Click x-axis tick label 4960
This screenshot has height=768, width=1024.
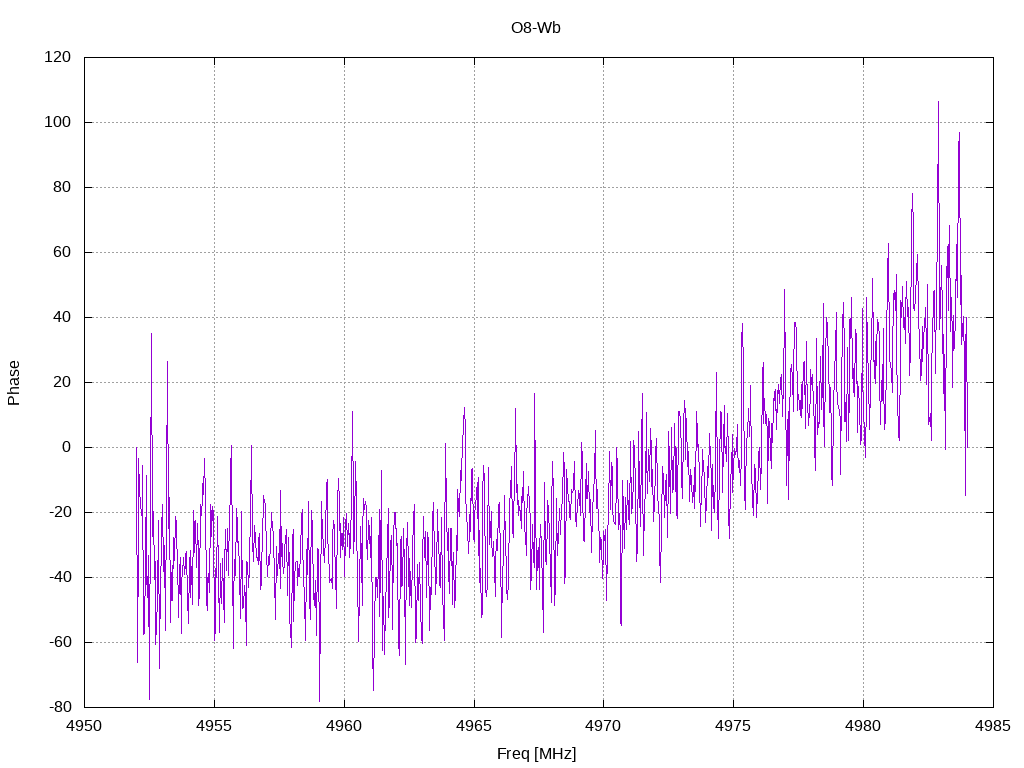pos(344,726)
